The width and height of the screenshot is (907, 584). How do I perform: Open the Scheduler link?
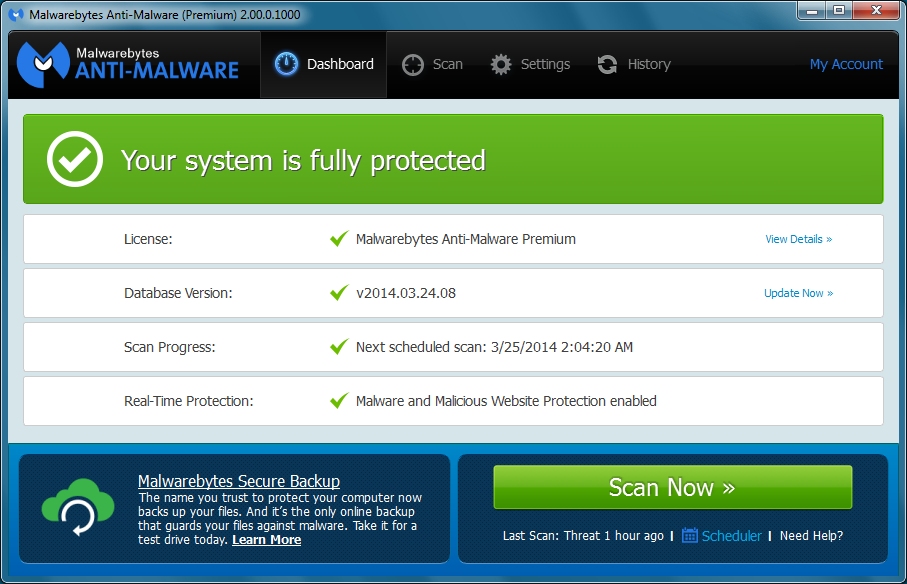731,536
